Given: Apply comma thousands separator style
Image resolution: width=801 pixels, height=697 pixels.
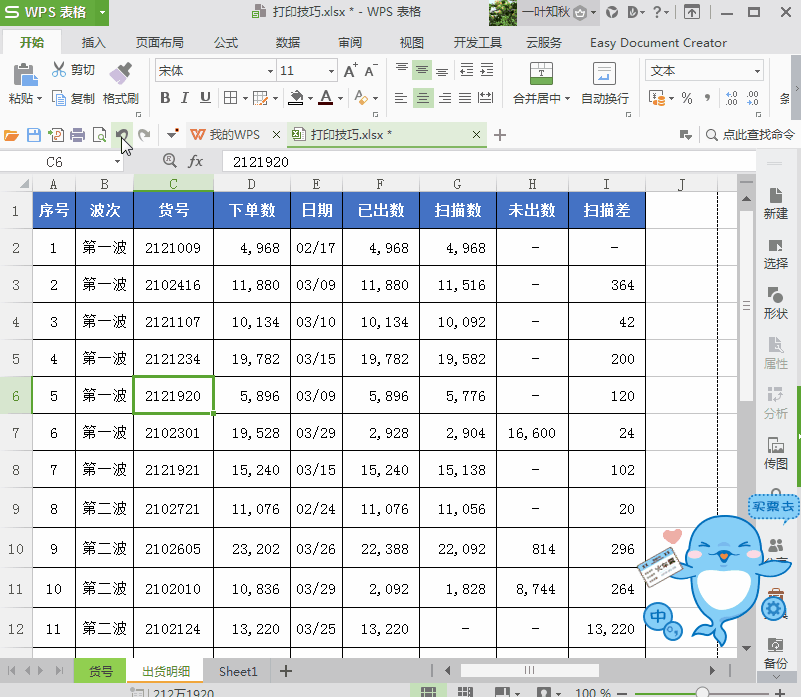Looking at the screenshot, I should (x=708, y=98).
